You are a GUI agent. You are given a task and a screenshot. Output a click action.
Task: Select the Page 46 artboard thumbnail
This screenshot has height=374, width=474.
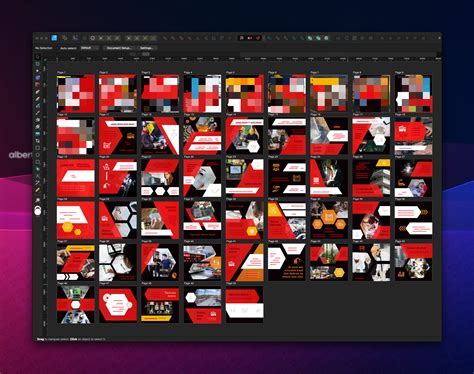point(76,305)
